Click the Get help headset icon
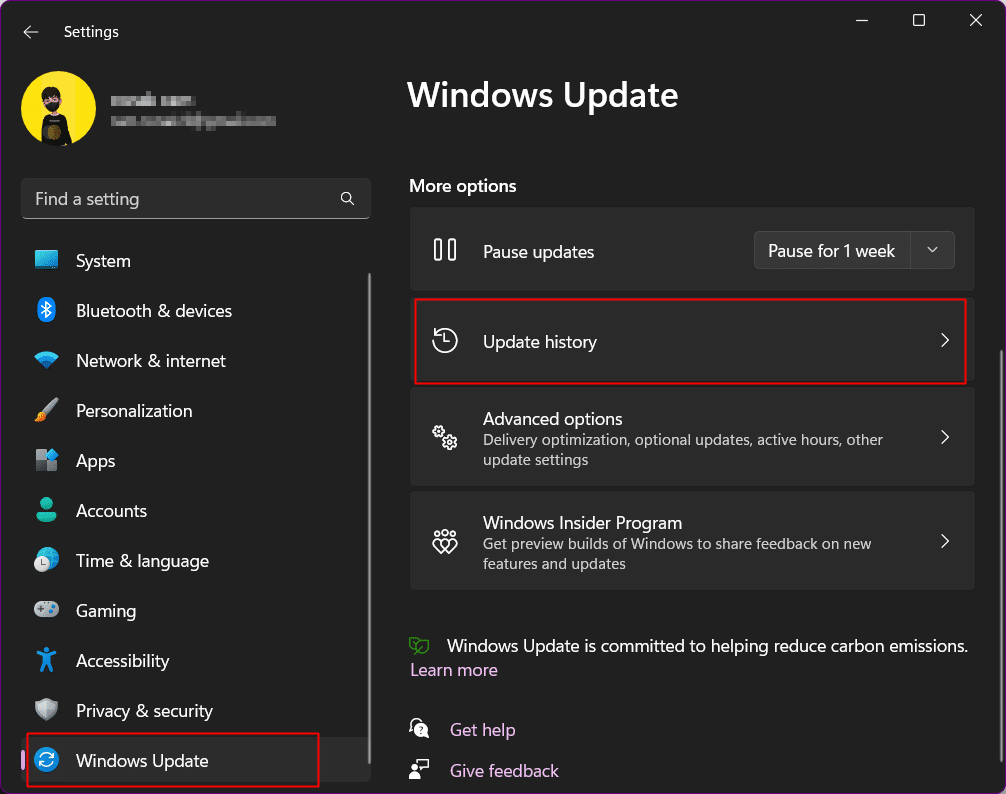 click(419, 729)
